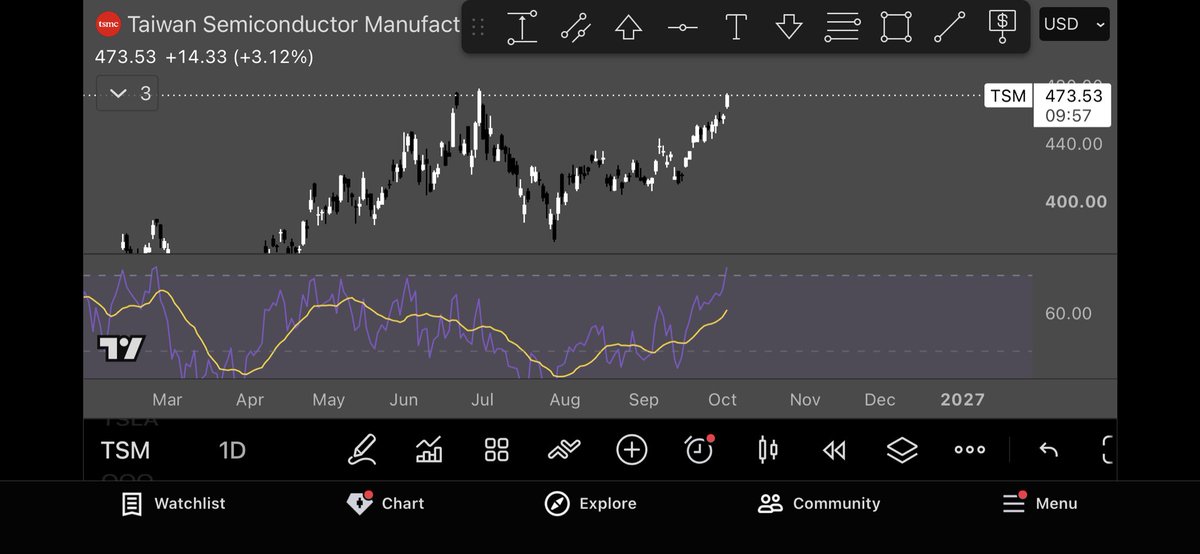Image resolution: width=1200 pixels, height=554 pixels.
Task: Switch to the Watchlist tab
Action: [x=174, y=503]
